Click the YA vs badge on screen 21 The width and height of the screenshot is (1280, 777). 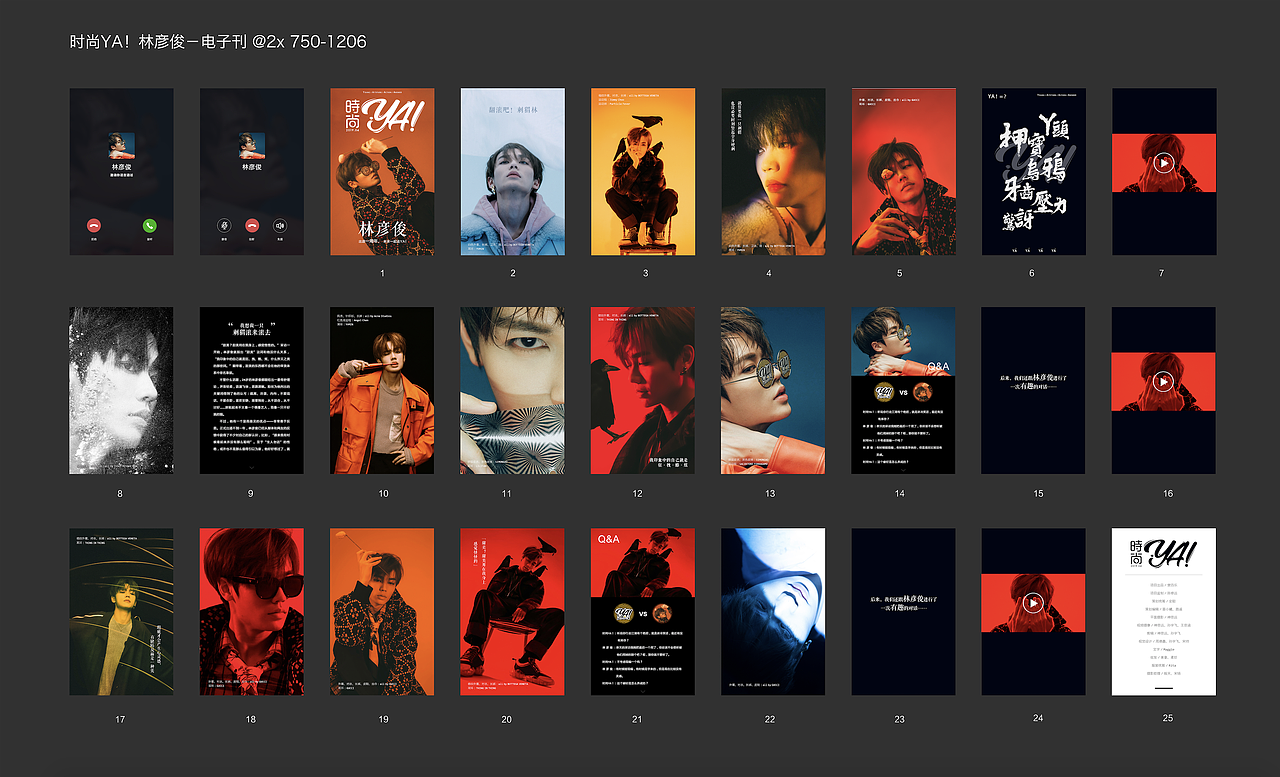[624, 613]
